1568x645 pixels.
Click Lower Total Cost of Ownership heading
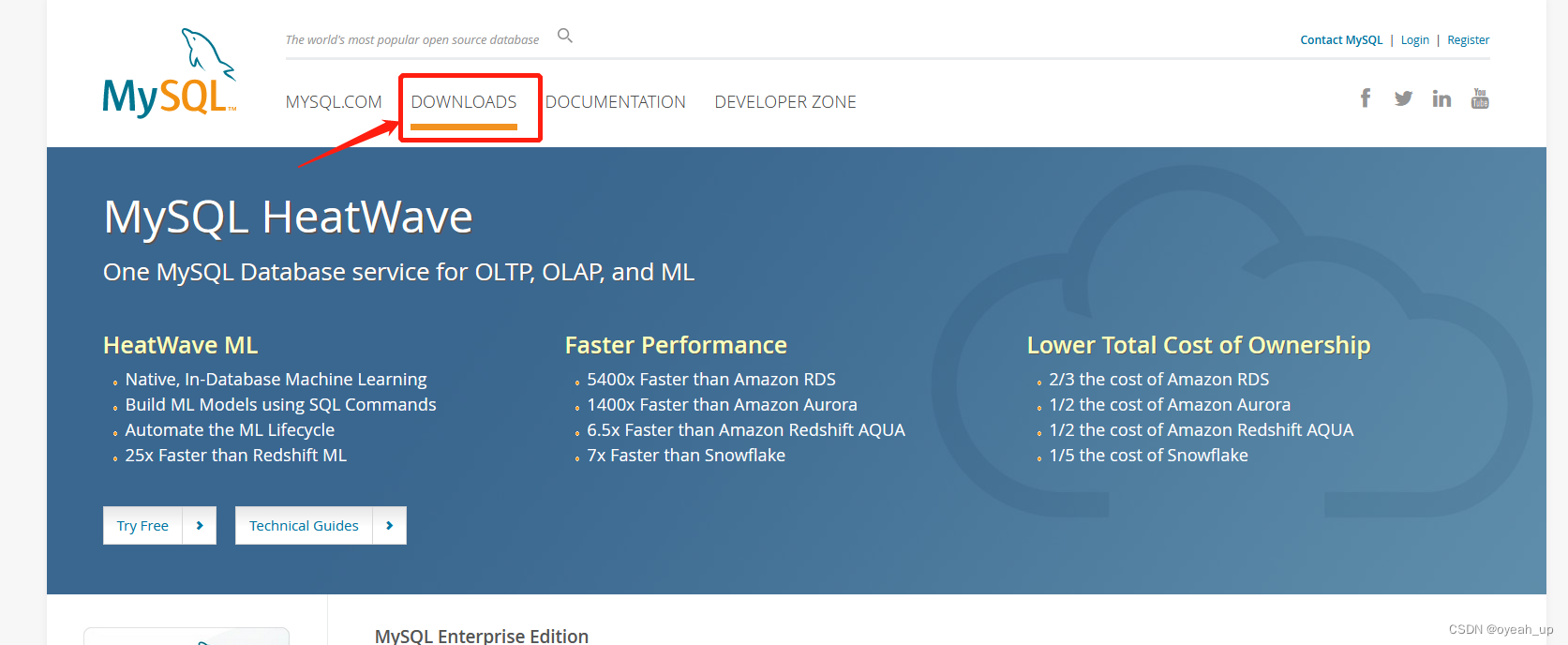tap(1199, 345)
